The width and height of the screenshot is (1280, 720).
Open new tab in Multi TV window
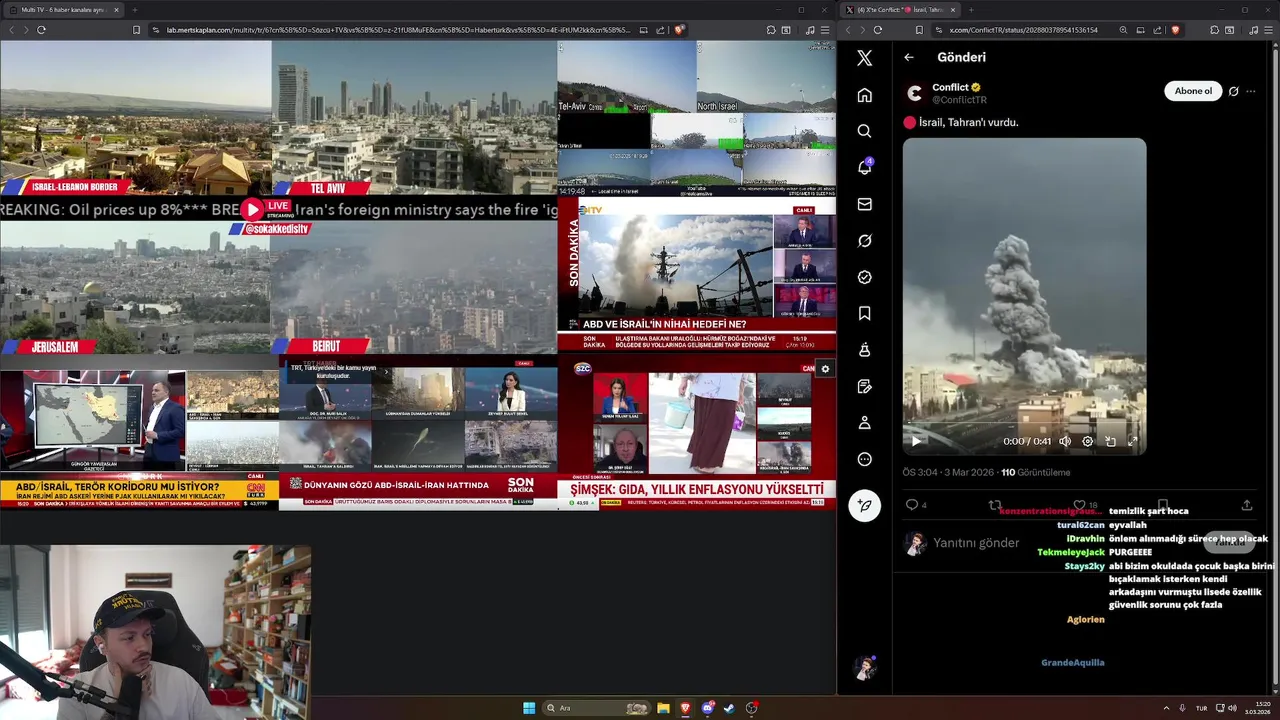coord(134,9)
